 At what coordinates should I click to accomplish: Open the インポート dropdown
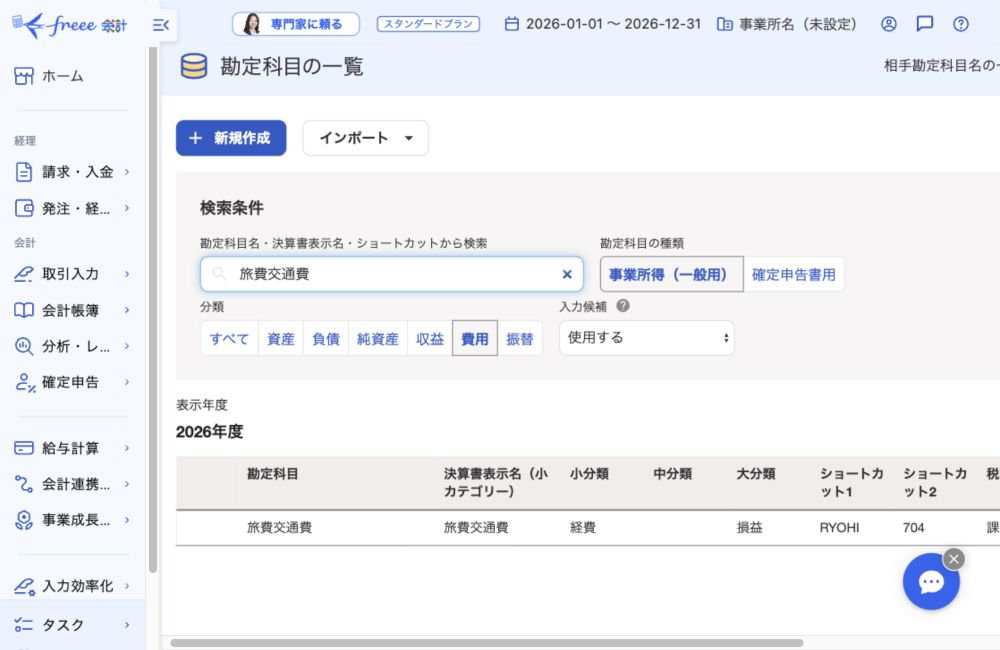point(365,138)
